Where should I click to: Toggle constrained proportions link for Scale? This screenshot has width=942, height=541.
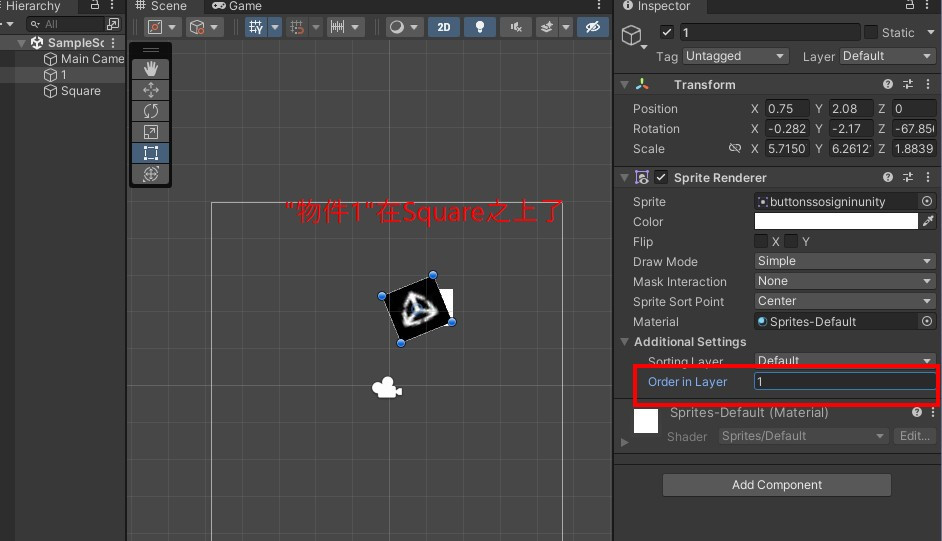(x=734, y=148)
